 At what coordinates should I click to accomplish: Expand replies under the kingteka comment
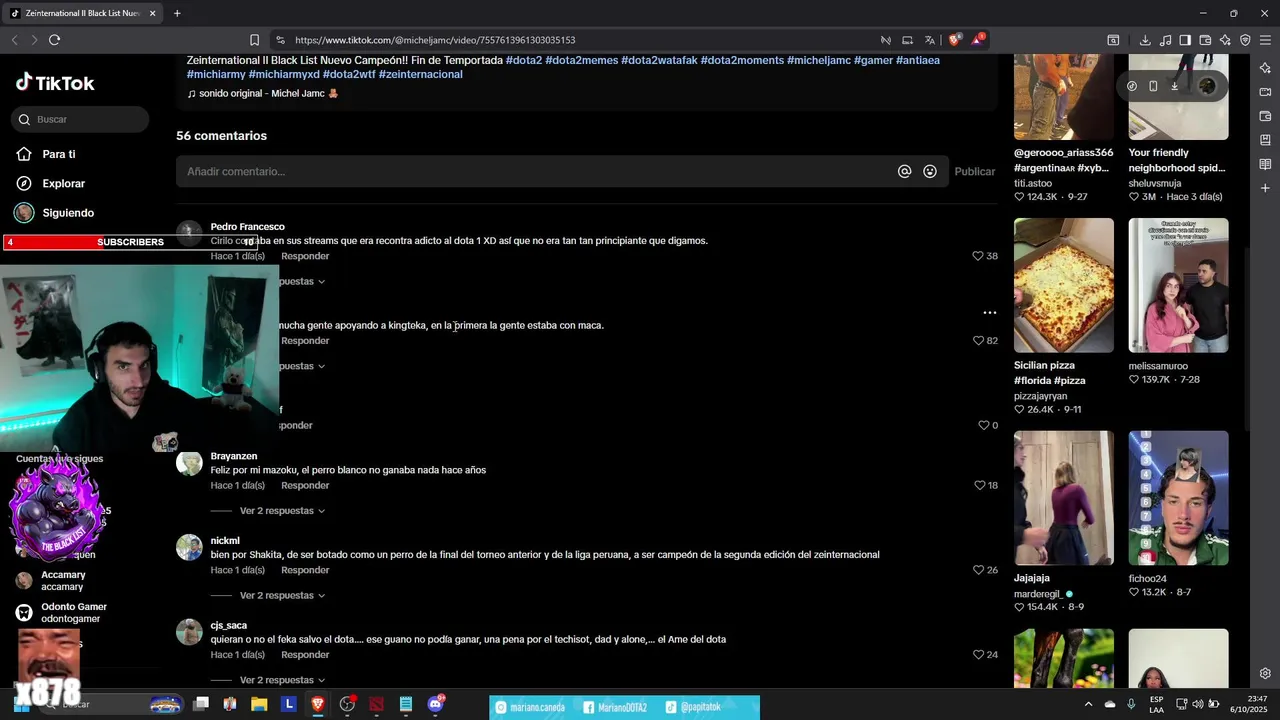point(302,366)
